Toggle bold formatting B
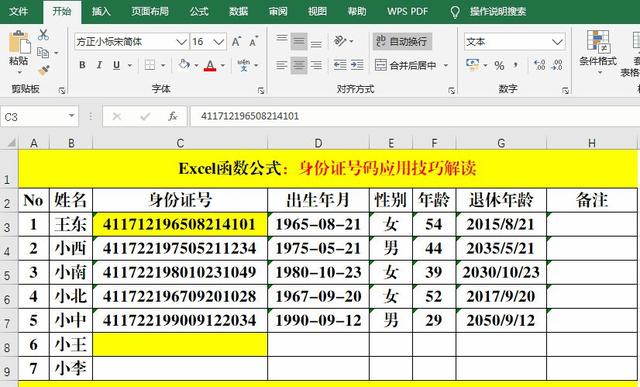 (x=82, y=65)
